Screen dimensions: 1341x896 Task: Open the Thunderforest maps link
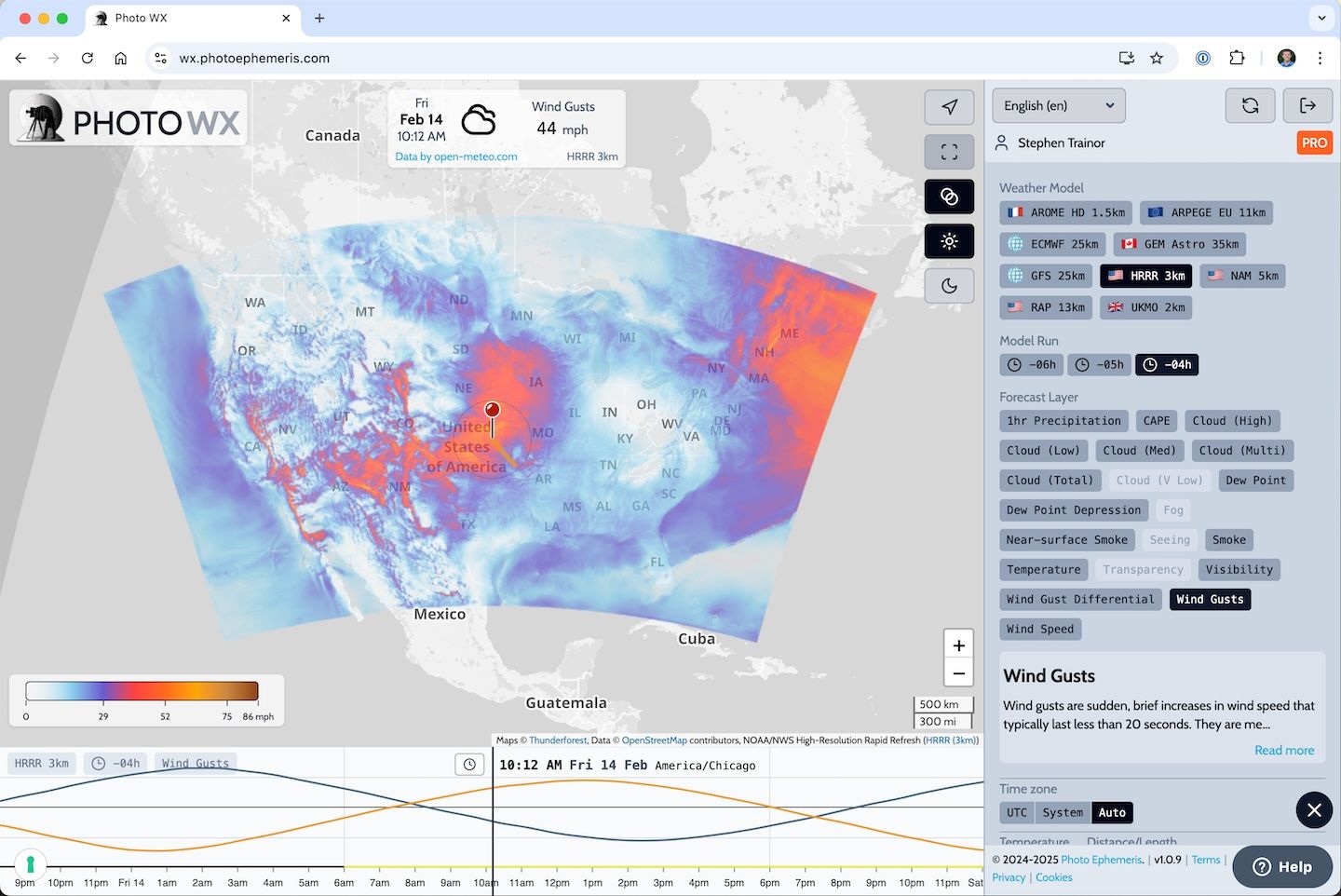[558, 740]
